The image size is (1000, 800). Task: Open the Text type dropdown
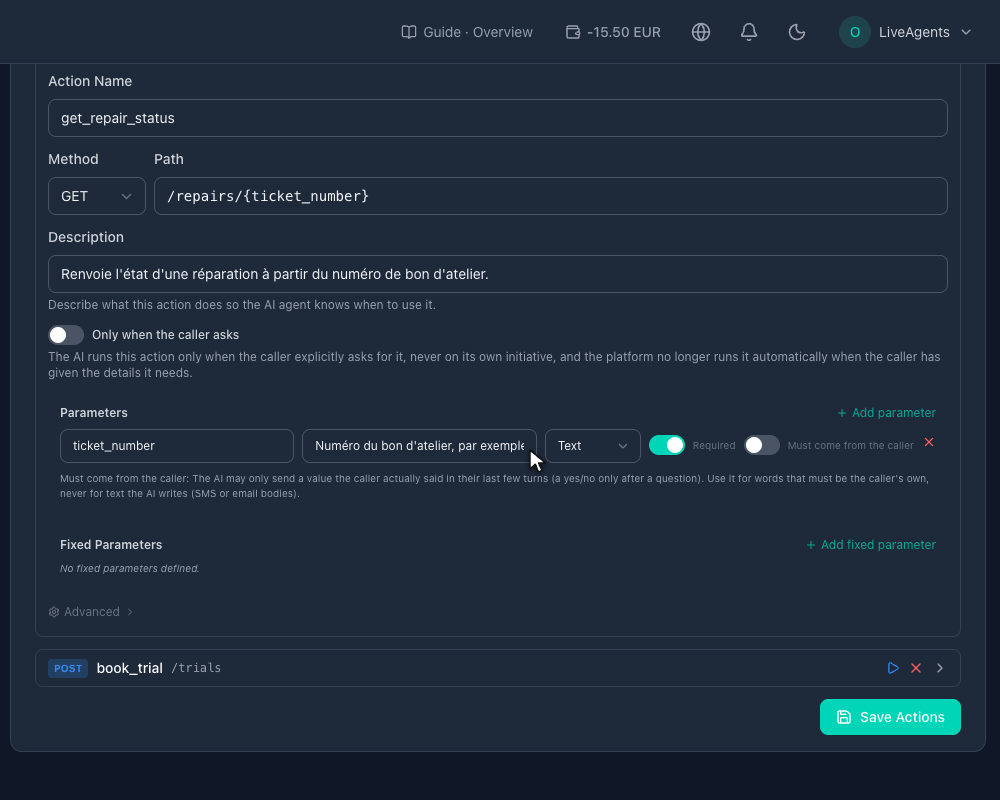point(592,446)
